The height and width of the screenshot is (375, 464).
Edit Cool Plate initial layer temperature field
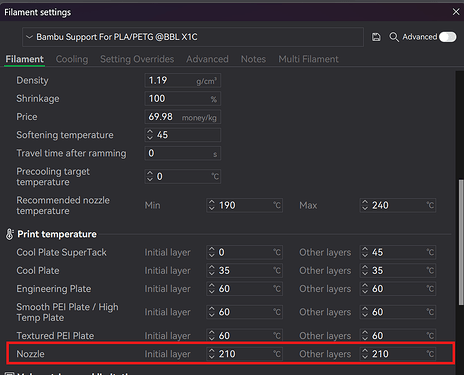tap(244, 271)
